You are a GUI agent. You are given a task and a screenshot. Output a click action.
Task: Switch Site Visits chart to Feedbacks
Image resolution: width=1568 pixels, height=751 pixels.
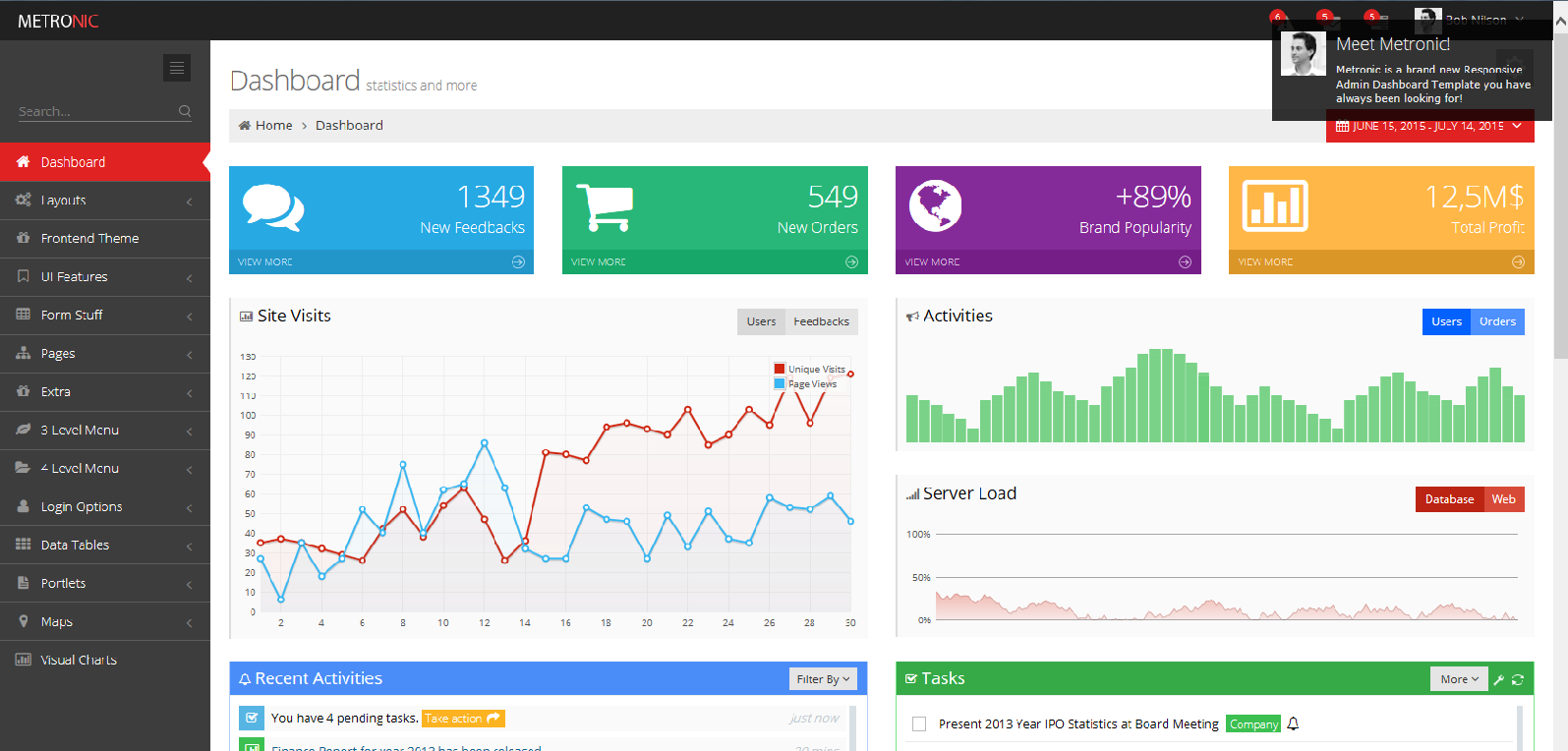pos(821,321)
